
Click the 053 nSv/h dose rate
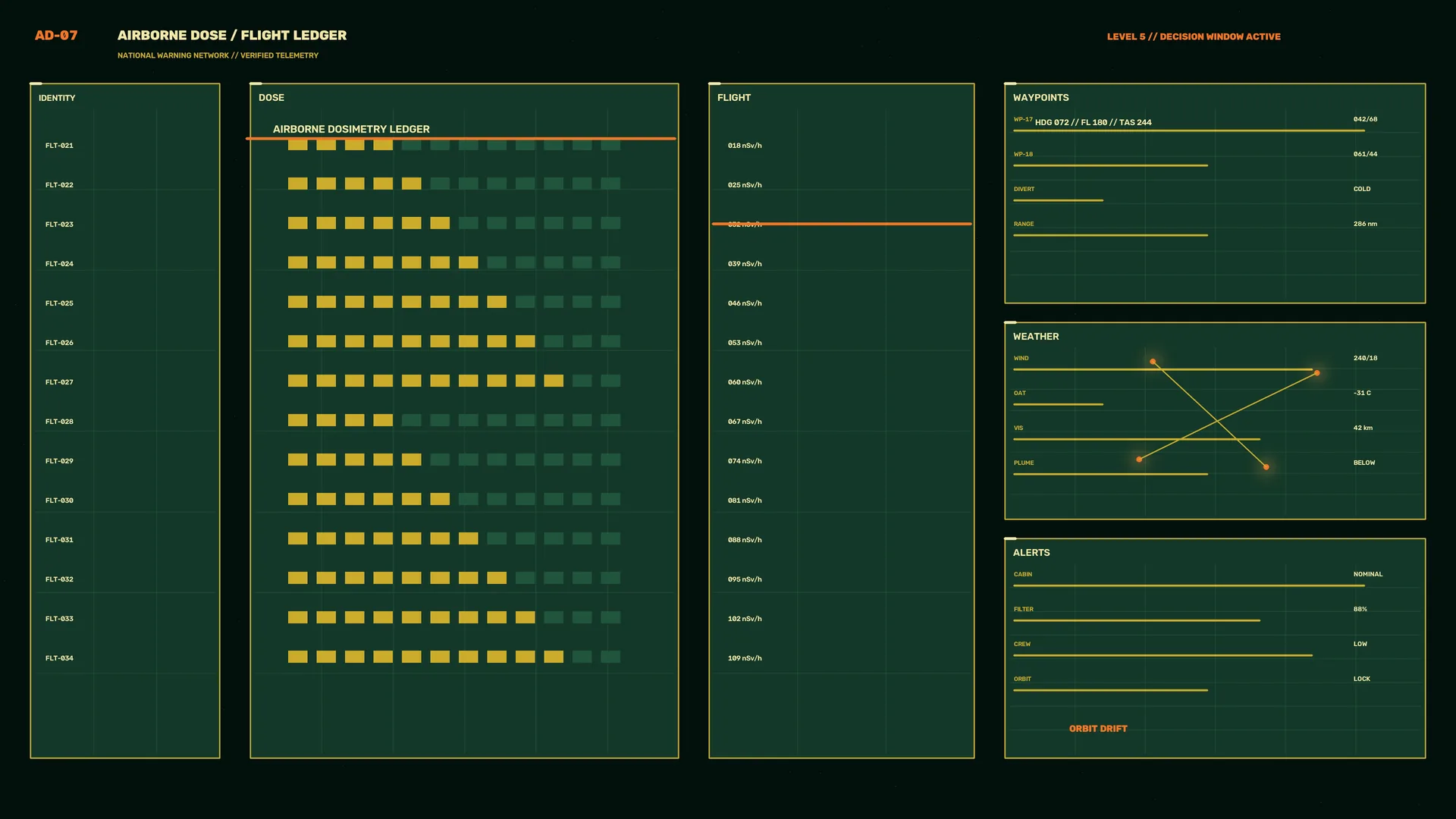(745, 343)
